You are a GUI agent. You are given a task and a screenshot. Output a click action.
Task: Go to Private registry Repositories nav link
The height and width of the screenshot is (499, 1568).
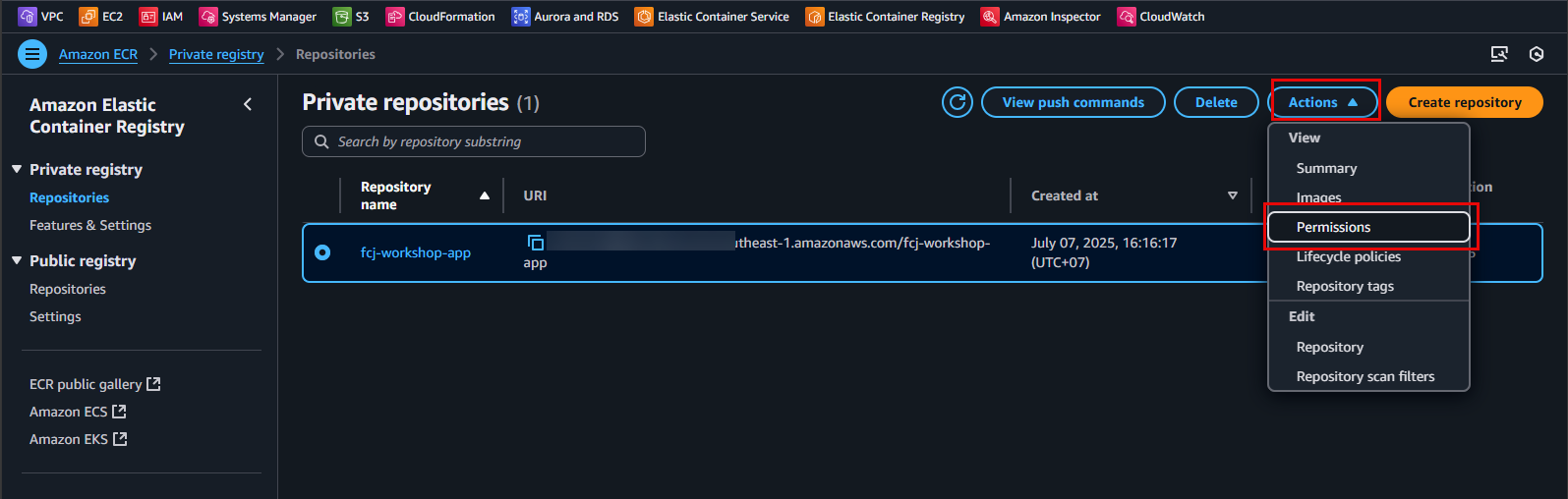pos(69,197)
